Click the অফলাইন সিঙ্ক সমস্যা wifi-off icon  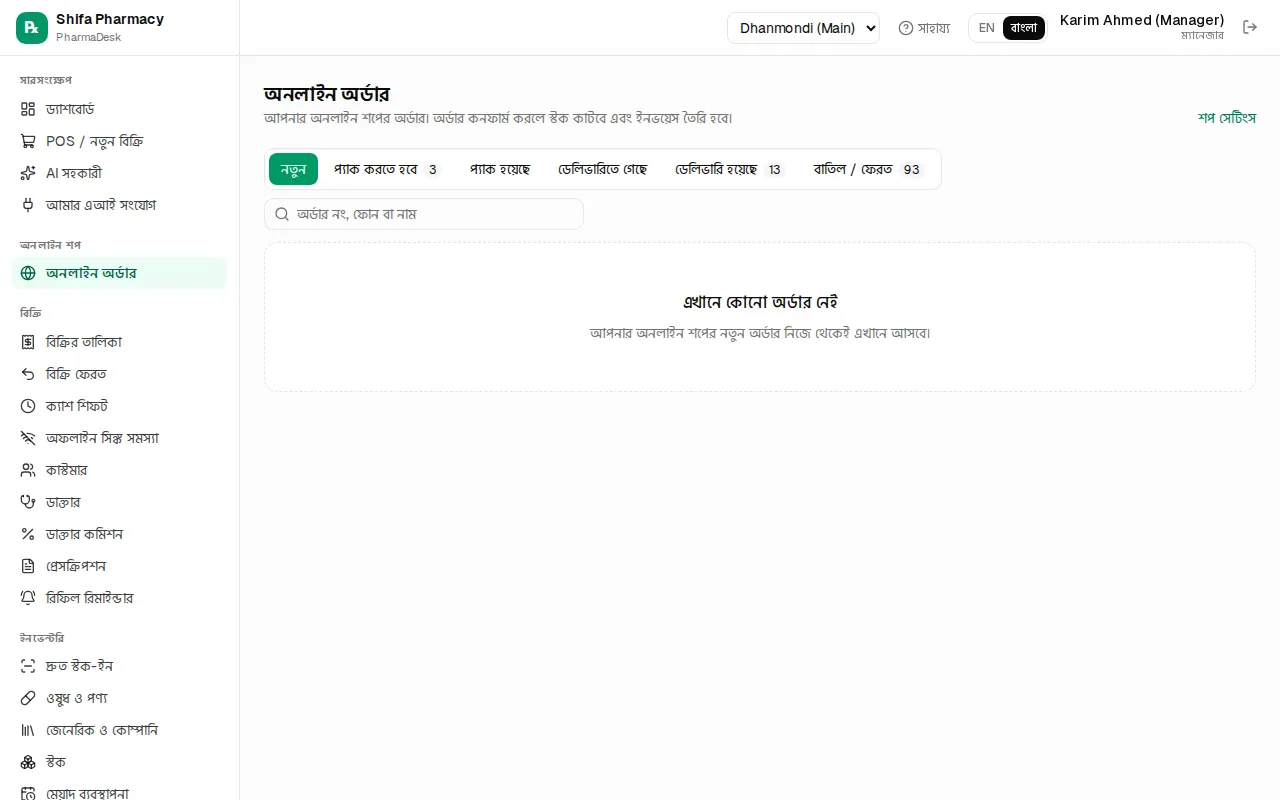click(x=28, y=438)
